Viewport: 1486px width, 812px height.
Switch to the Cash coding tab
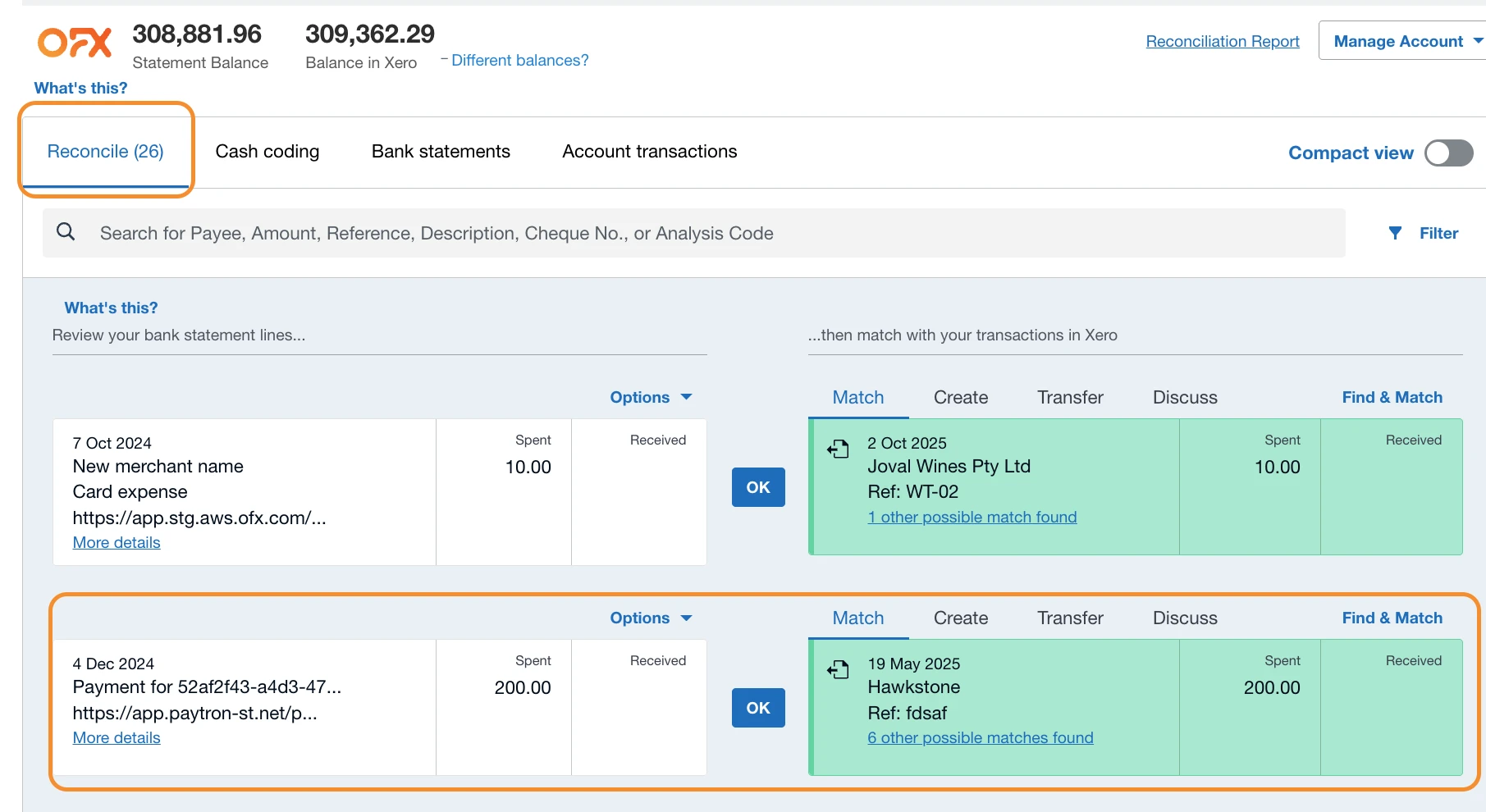point(267,152)
